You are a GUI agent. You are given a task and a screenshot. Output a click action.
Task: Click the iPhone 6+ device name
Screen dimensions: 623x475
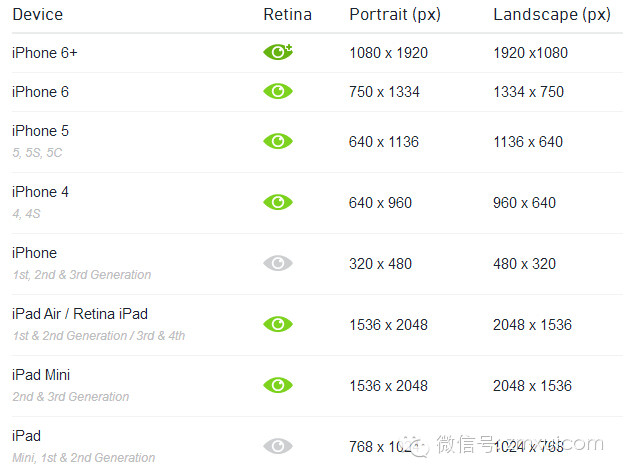[45, 52]
